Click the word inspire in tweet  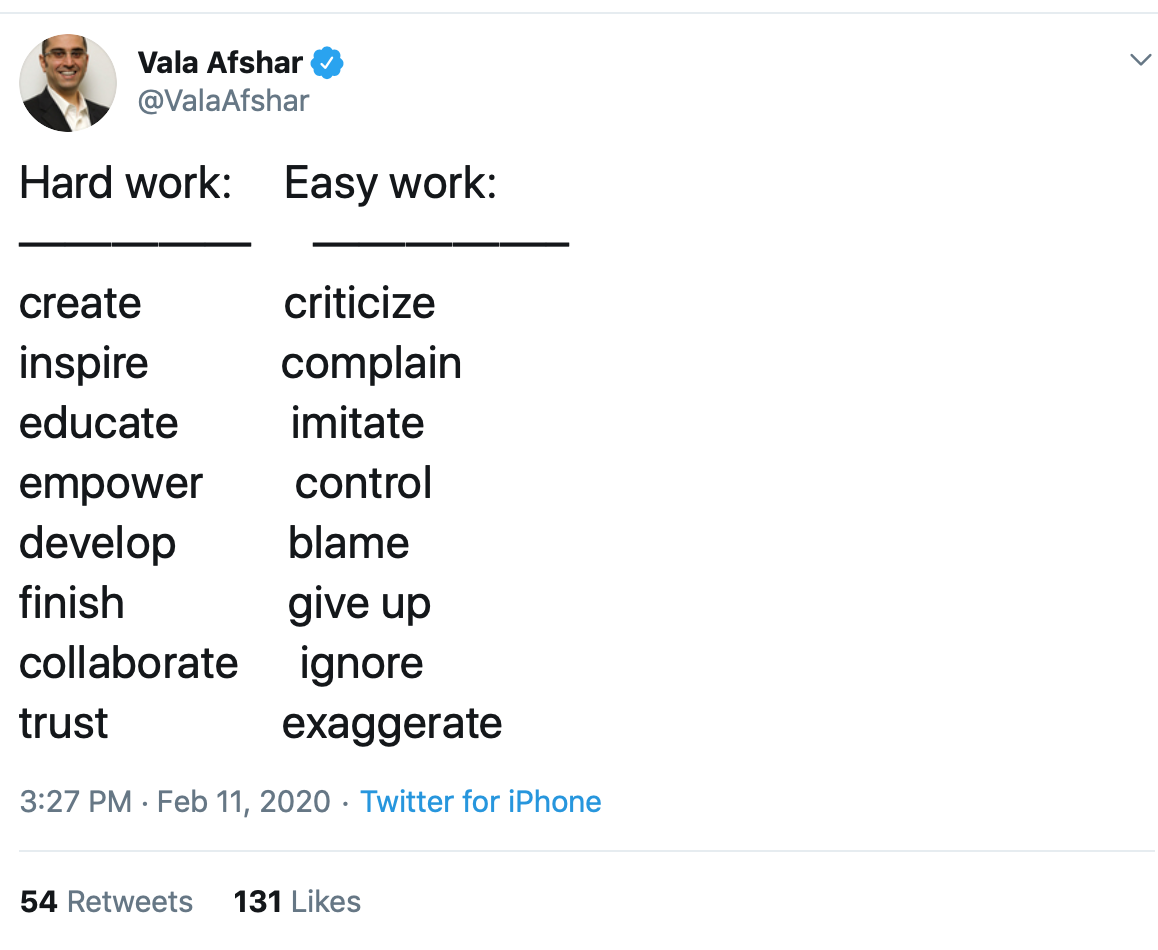click(83, 364)
